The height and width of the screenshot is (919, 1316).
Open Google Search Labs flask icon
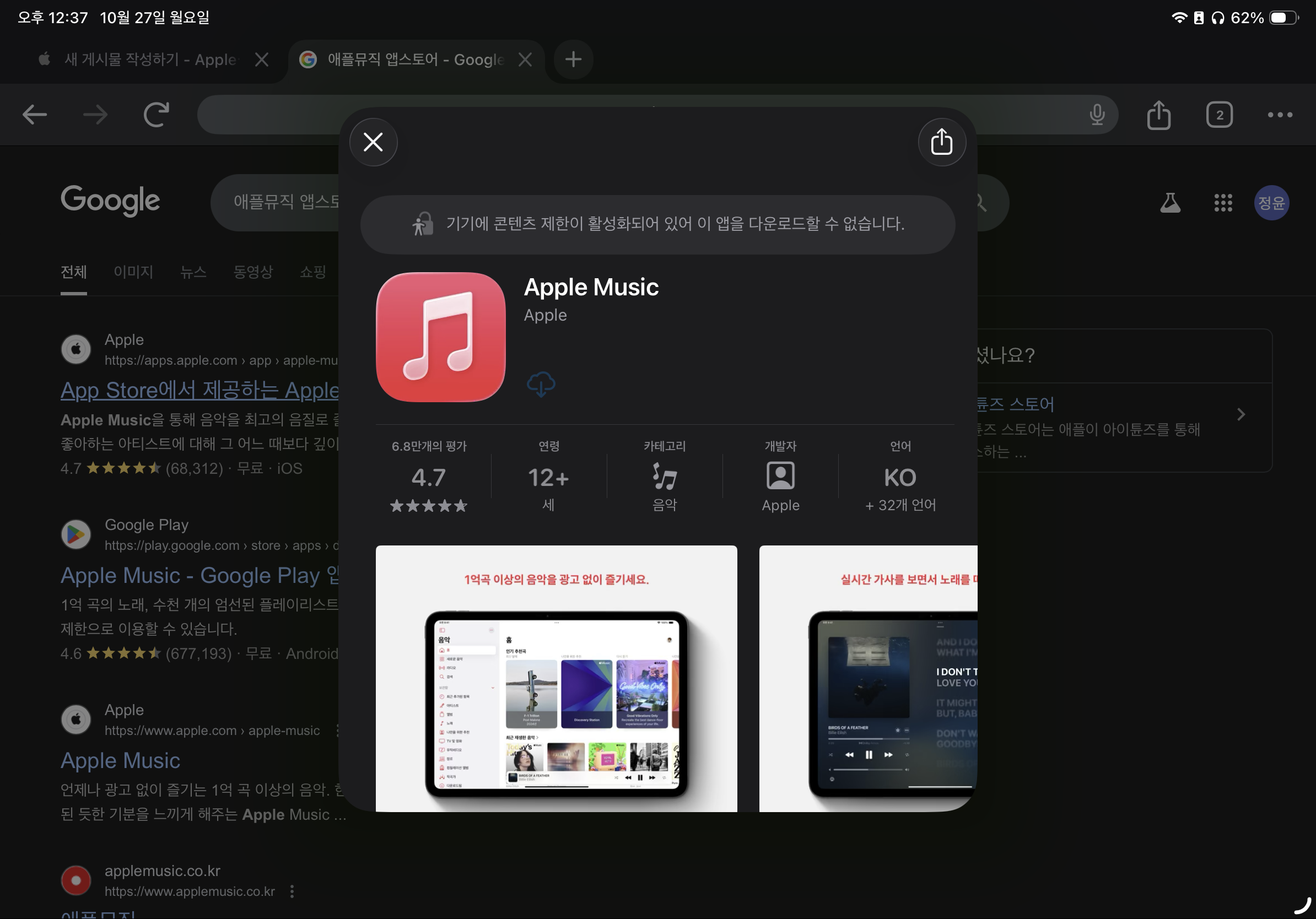coord(1170,202)
